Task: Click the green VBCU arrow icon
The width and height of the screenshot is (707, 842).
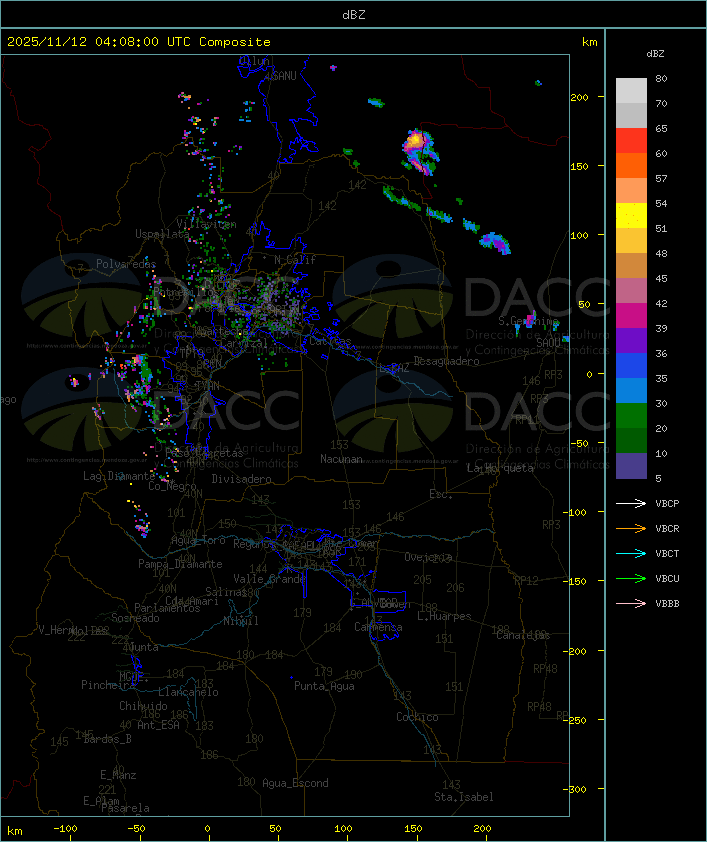Action: pos(631,578)
